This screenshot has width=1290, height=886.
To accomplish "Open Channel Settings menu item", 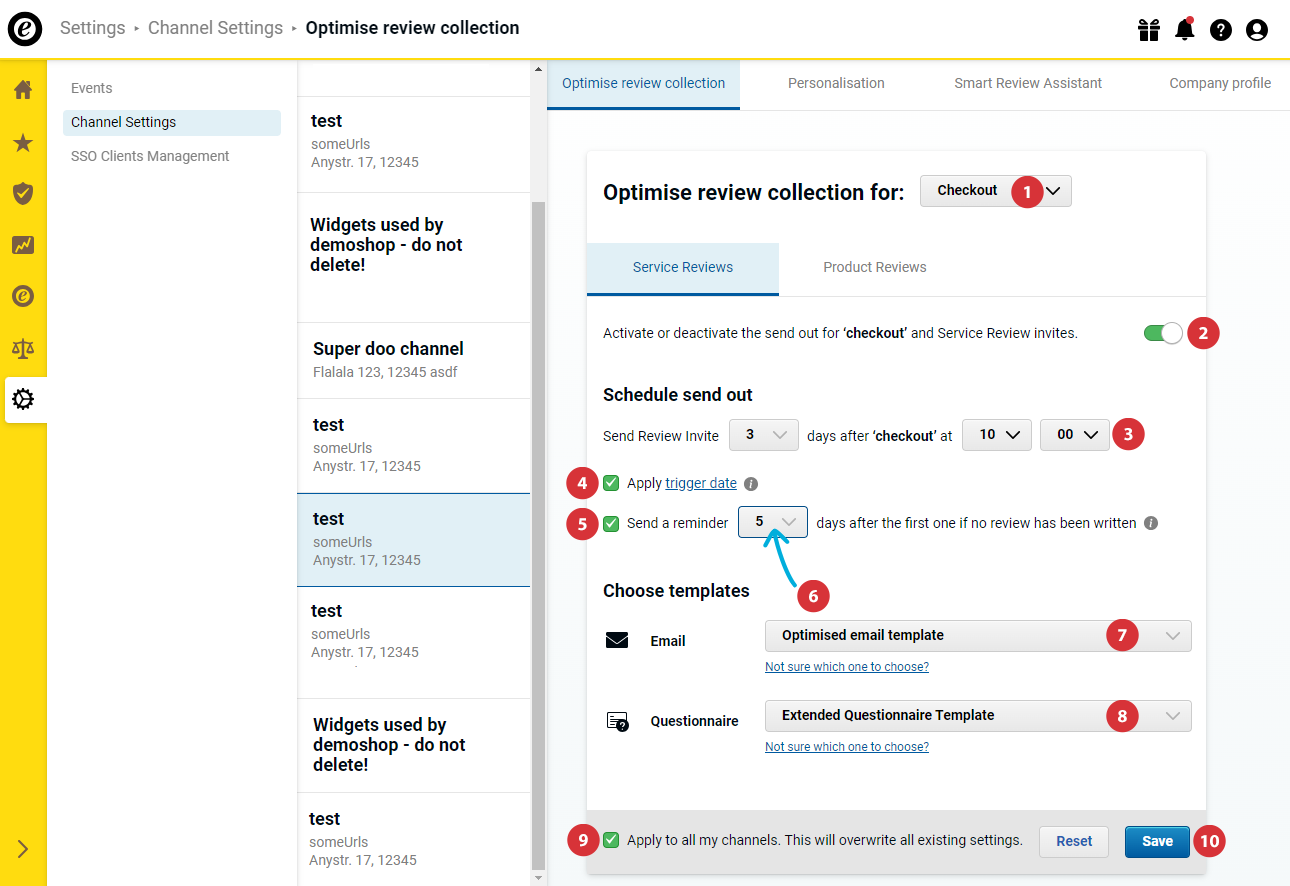I will tap(172, 122).
